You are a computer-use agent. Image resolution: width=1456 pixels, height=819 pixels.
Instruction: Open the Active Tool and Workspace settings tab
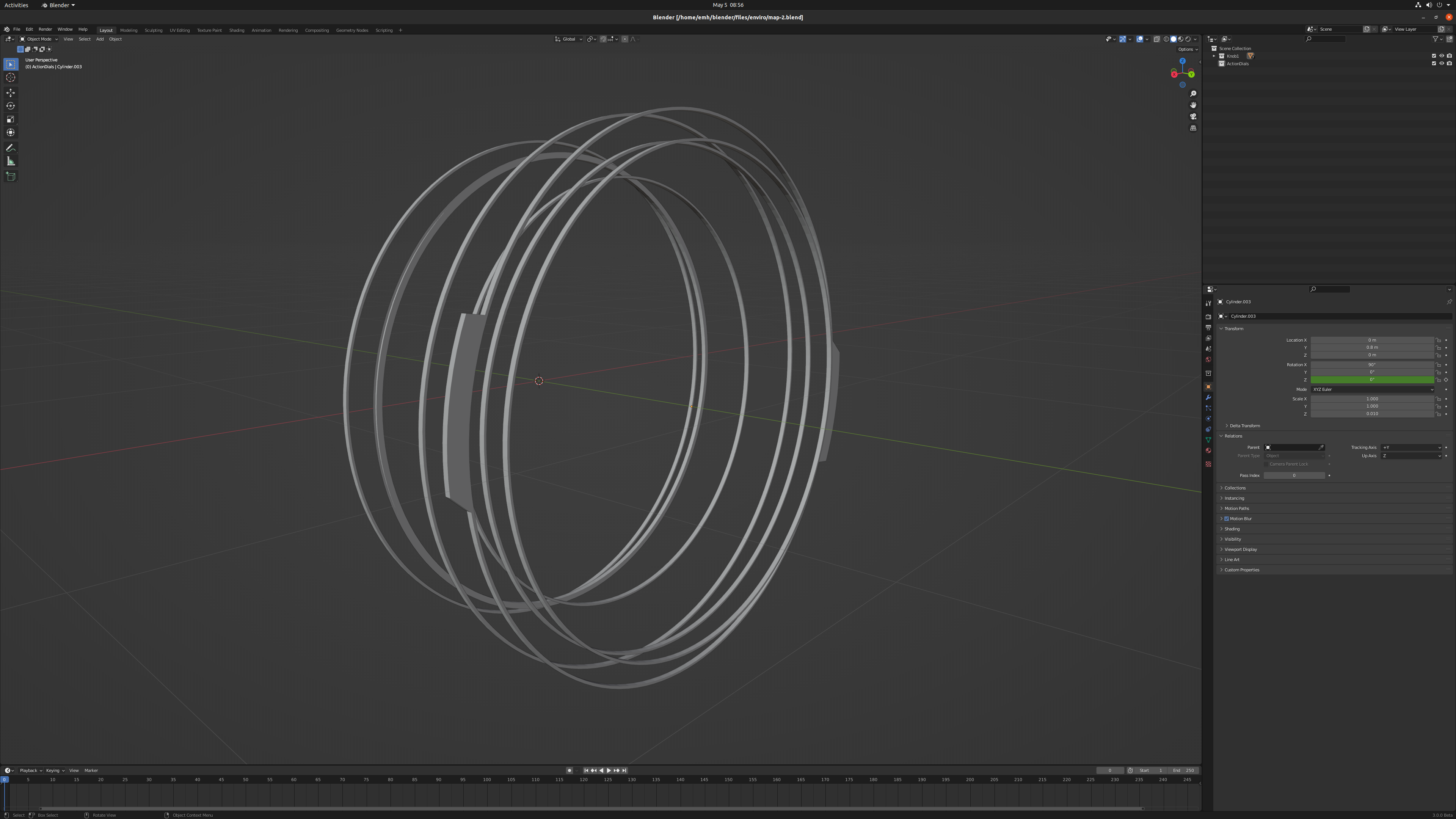(1208, 303)
